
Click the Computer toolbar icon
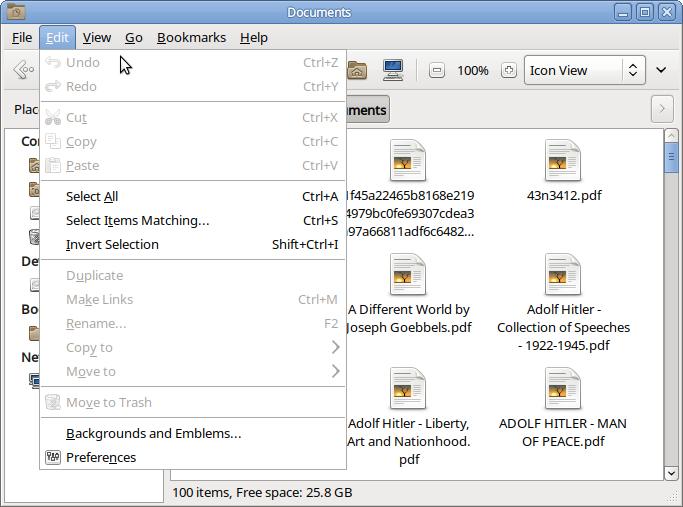(393, 70)
